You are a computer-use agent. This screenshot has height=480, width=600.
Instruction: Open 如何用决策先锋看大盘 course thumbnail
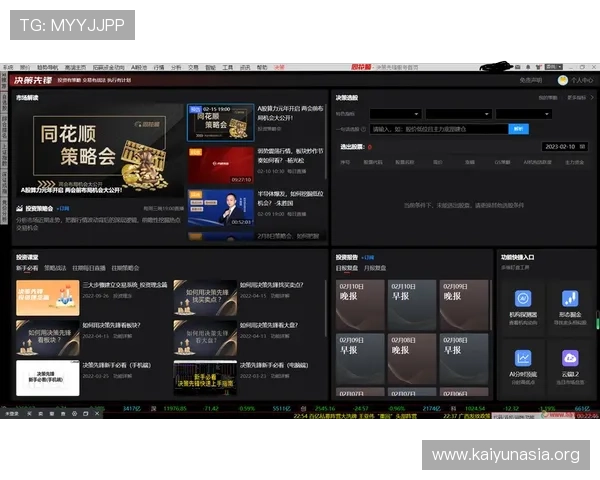tap(205, 338)
